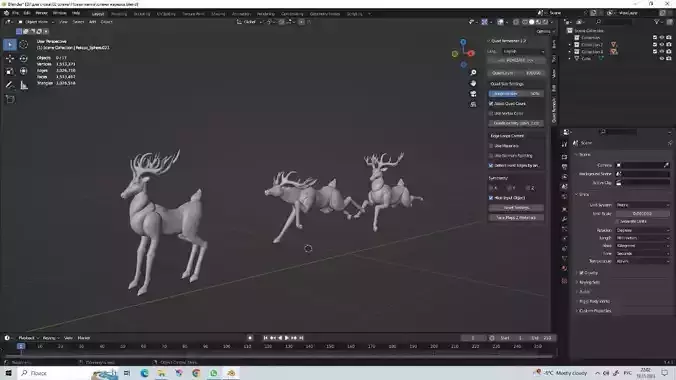Select the Annotate pencil tool
This screenshot has width=676, height=380.
[x=10, y=85]
